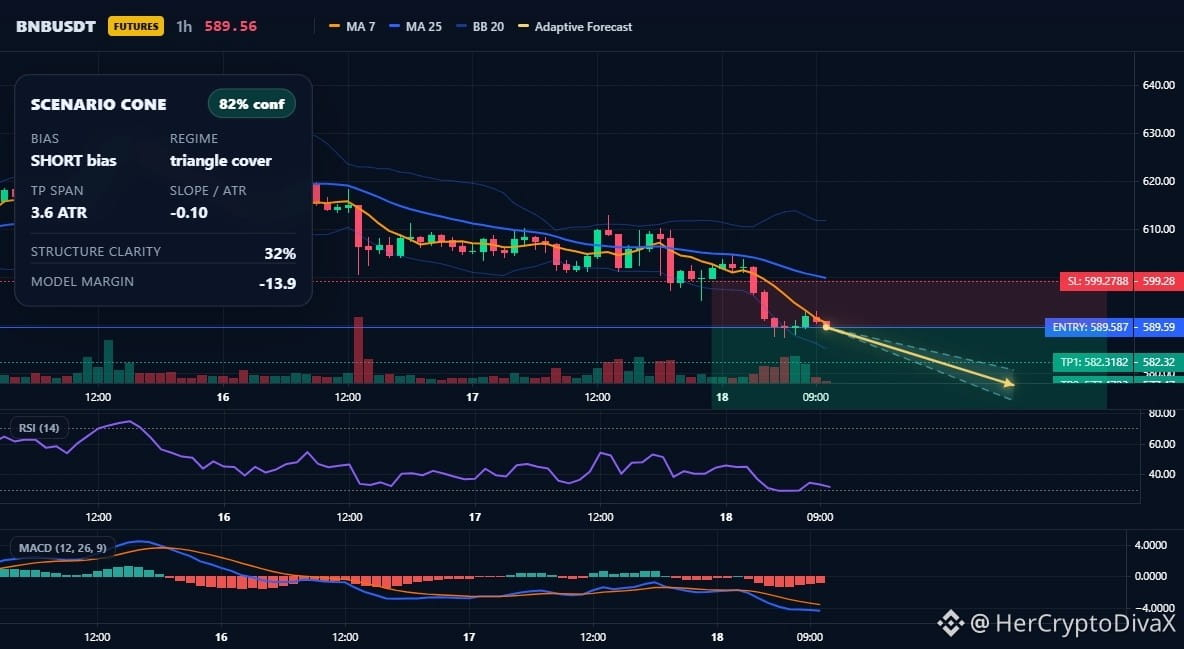The image size is (1184, 649).
Task: Click the 640.00 price axis label
Action: [x=1159, y=85]
